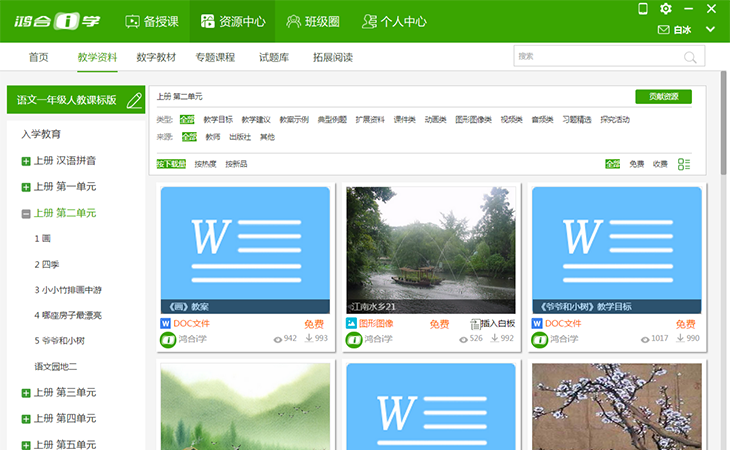The height and width of the screenshot is (450, 730).
Task: Filter source by 教师
Action: 213,137
